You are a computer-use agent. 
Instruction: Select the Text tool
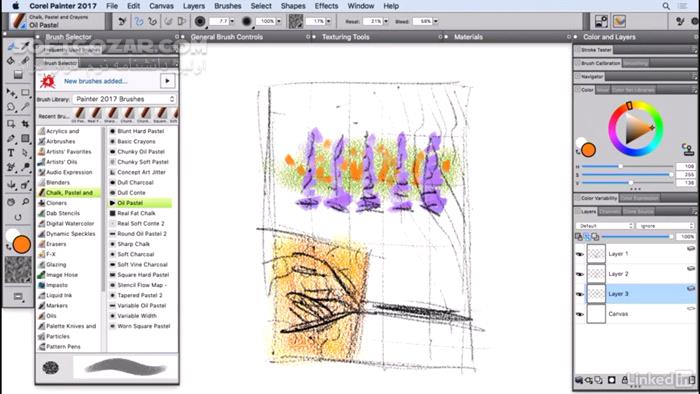click(12, 153)
